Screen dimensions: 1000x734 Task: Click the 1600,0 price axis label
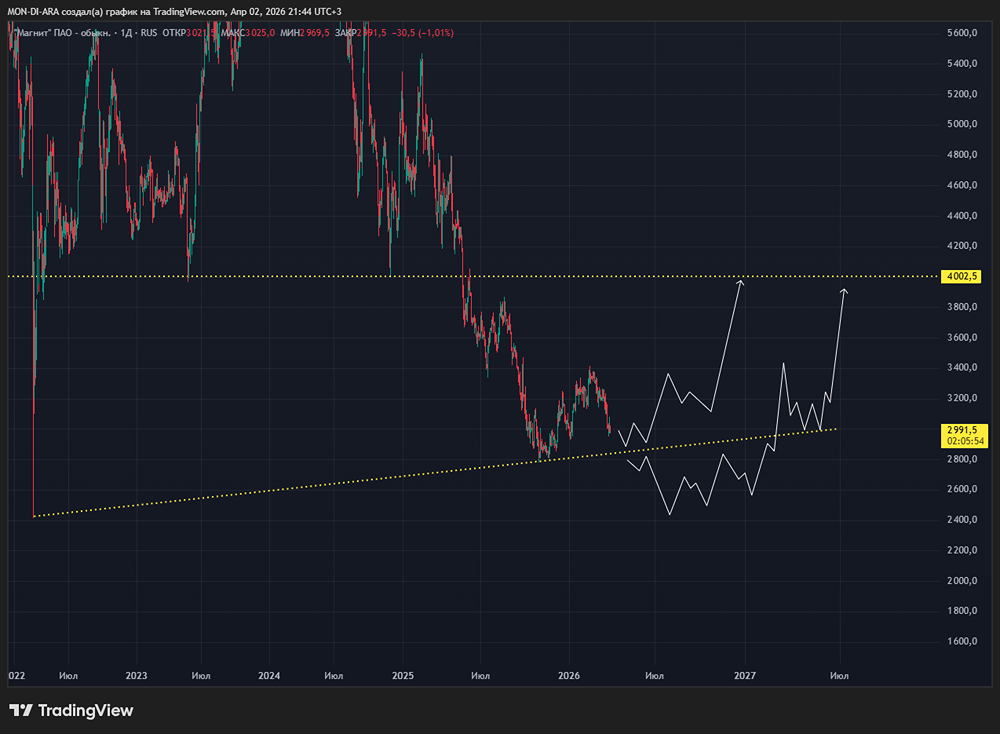[962, 642]
